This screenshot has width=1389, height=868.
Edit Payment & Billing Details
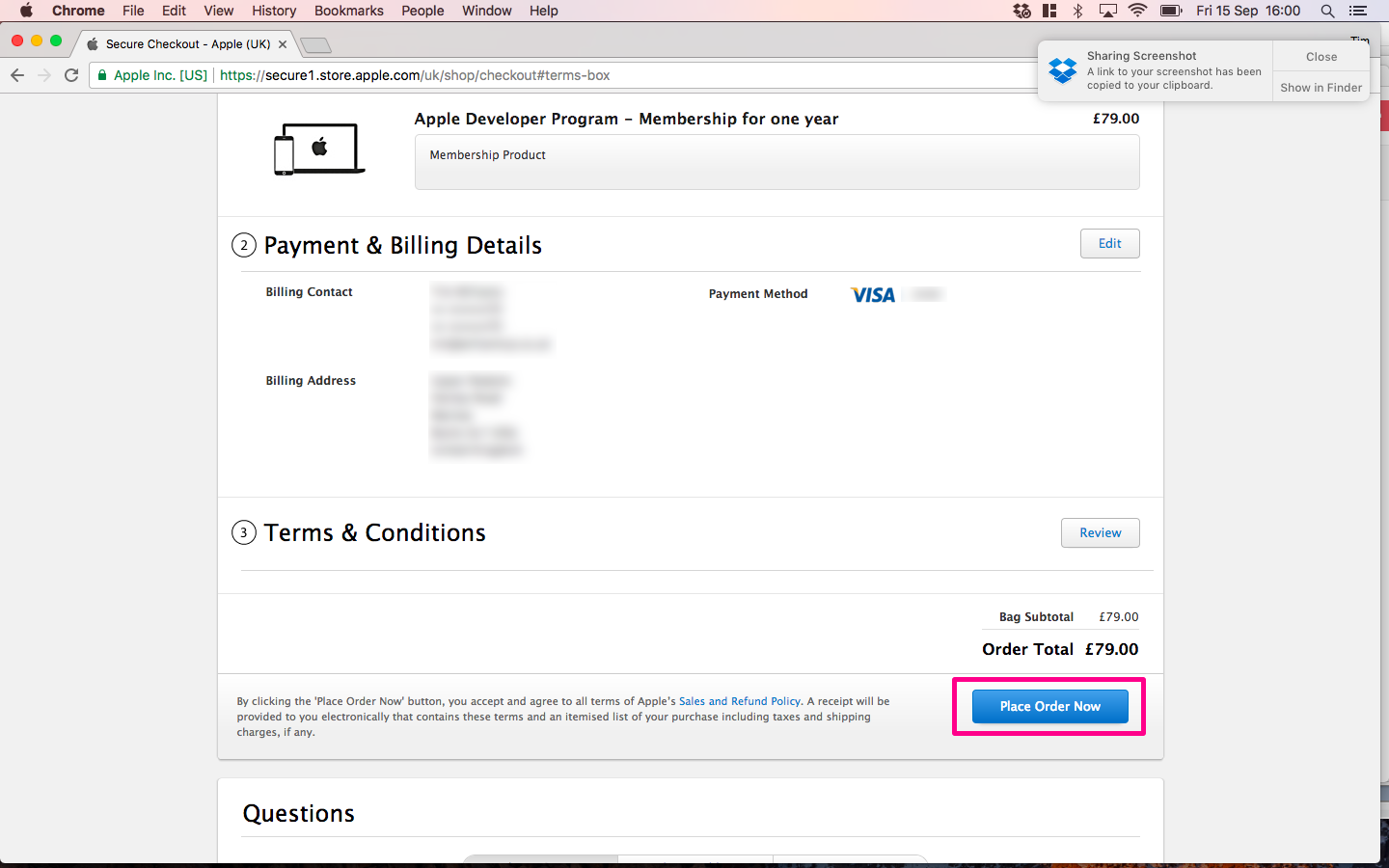(1109, 244)
